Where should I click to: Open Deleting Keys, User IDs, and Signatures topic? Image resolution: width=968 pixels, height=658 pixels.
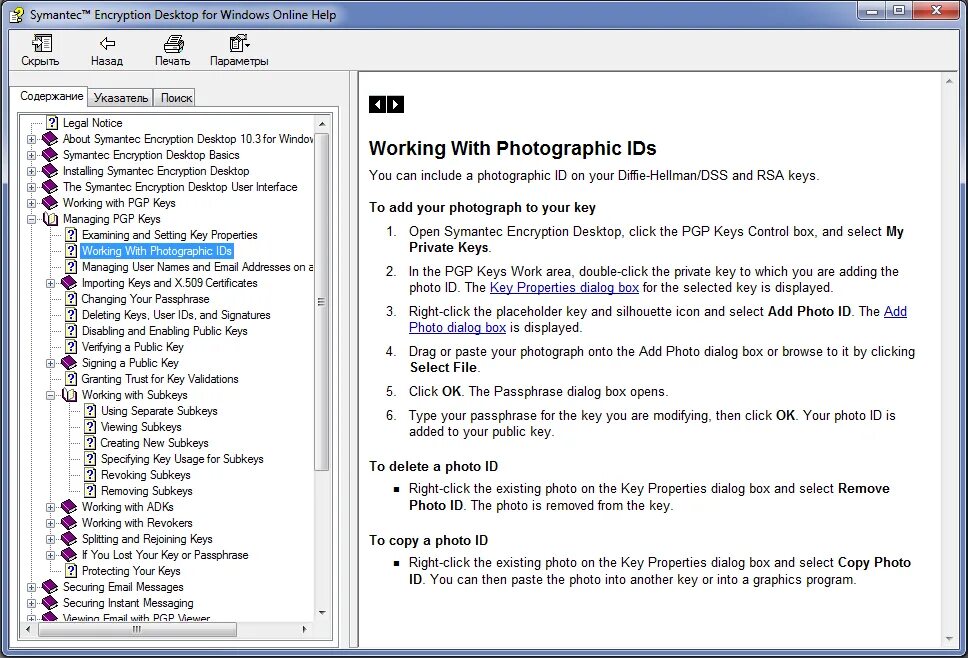pyautogui.click(x=176, y=315)
